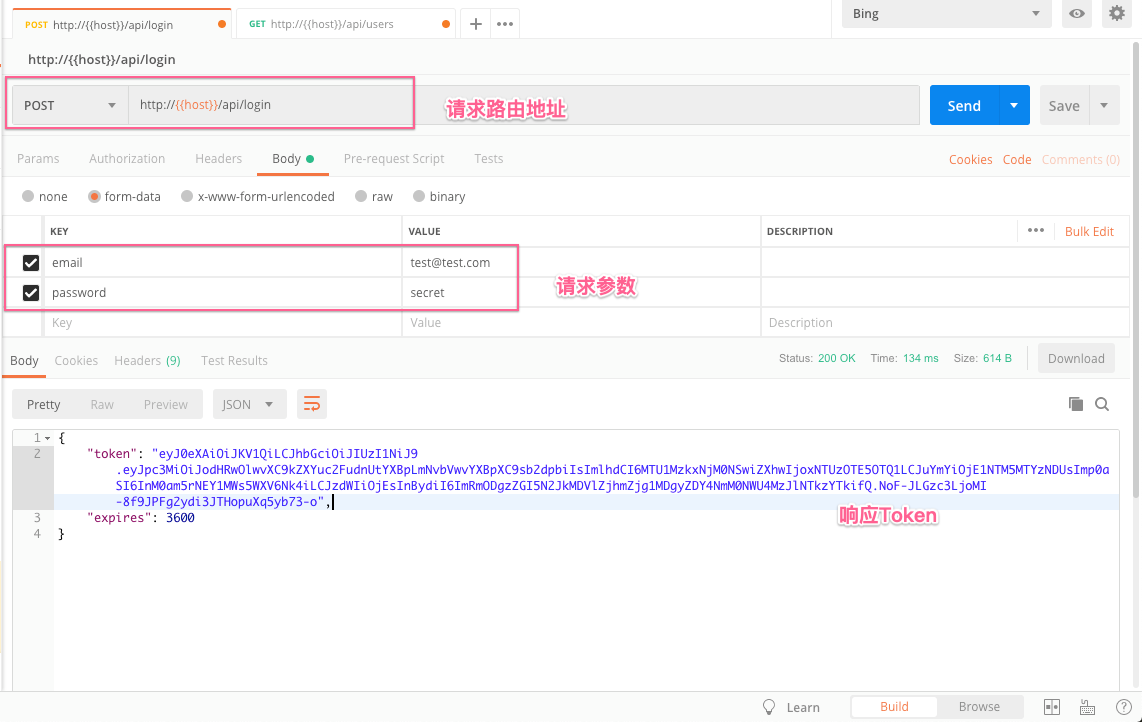1142x722 pixels.
Task: Open the POST method dropdown
Action: point(70,105)
